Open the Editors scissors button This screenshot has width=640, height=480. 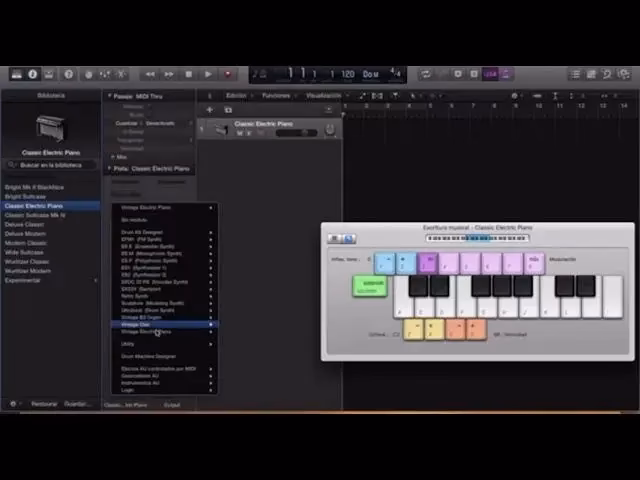coord(121,74)
